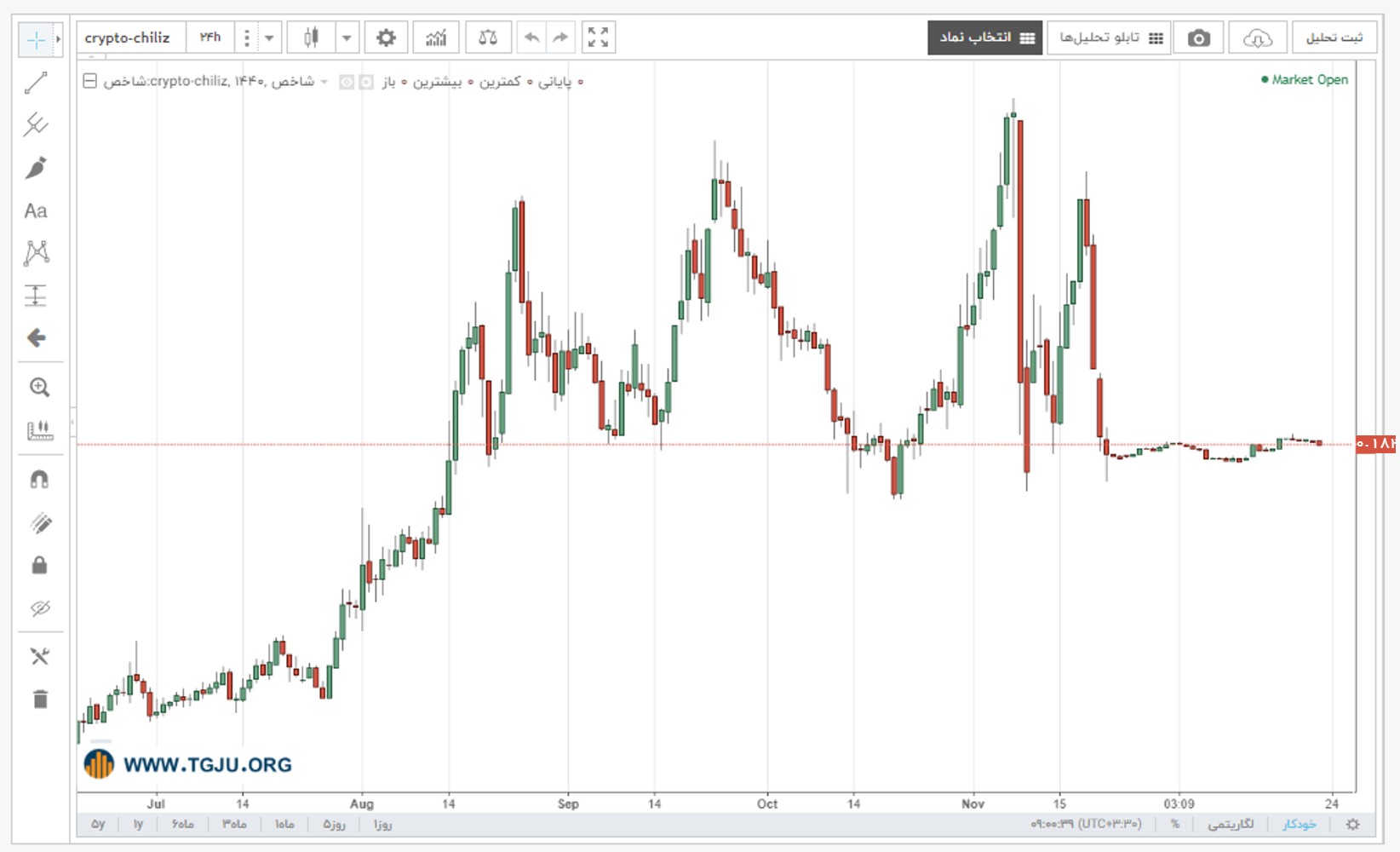Lock all drawing tools
This screenshot has width=1400, height=852.
[x=39, y=565]
